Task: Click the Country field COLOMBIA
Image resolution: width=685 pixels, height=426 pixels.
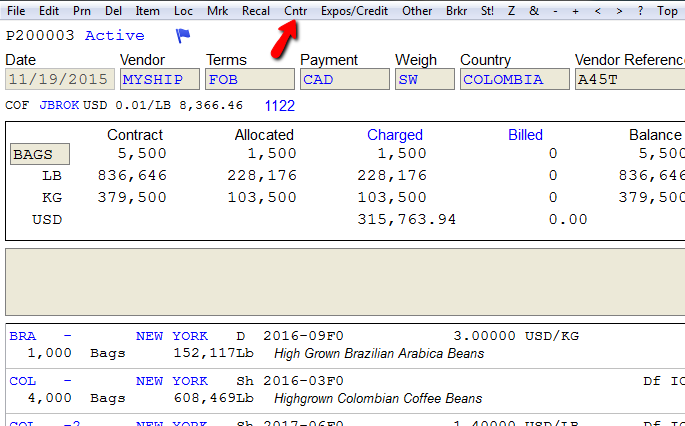Action: click(x=515, y=79)
